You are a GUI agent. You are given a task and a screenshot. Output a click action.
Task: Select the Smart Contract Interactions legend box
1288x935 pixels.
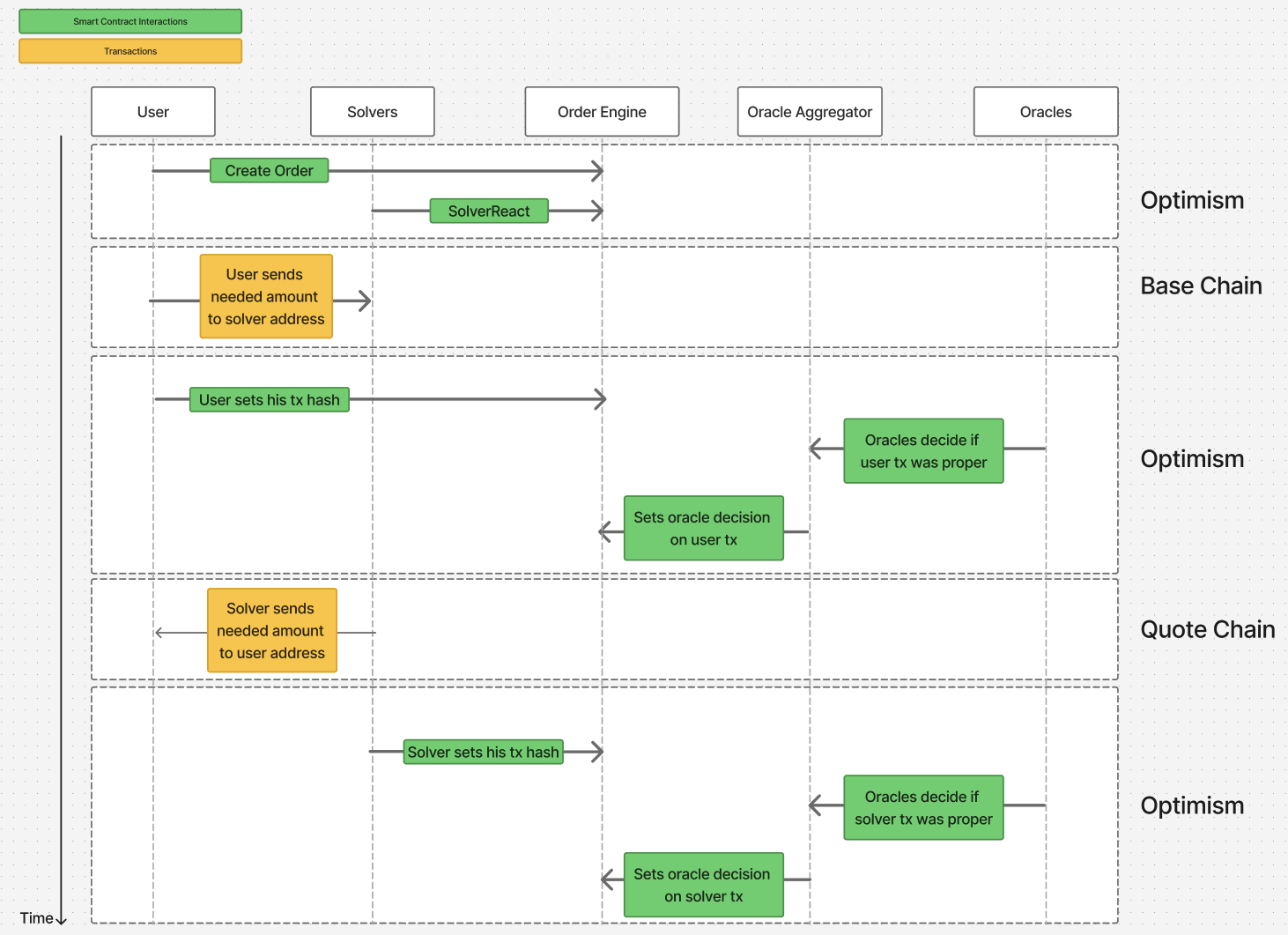point(130,21)
